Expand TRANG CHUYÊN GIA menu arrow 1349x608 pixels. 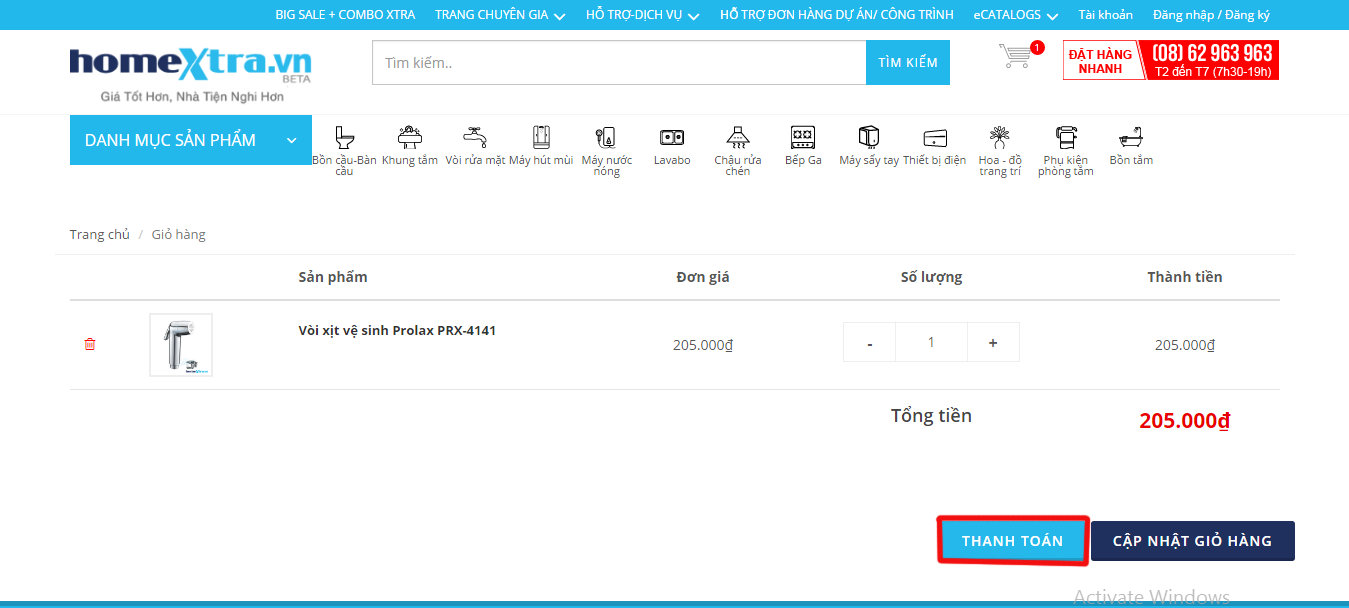point(560,16)
